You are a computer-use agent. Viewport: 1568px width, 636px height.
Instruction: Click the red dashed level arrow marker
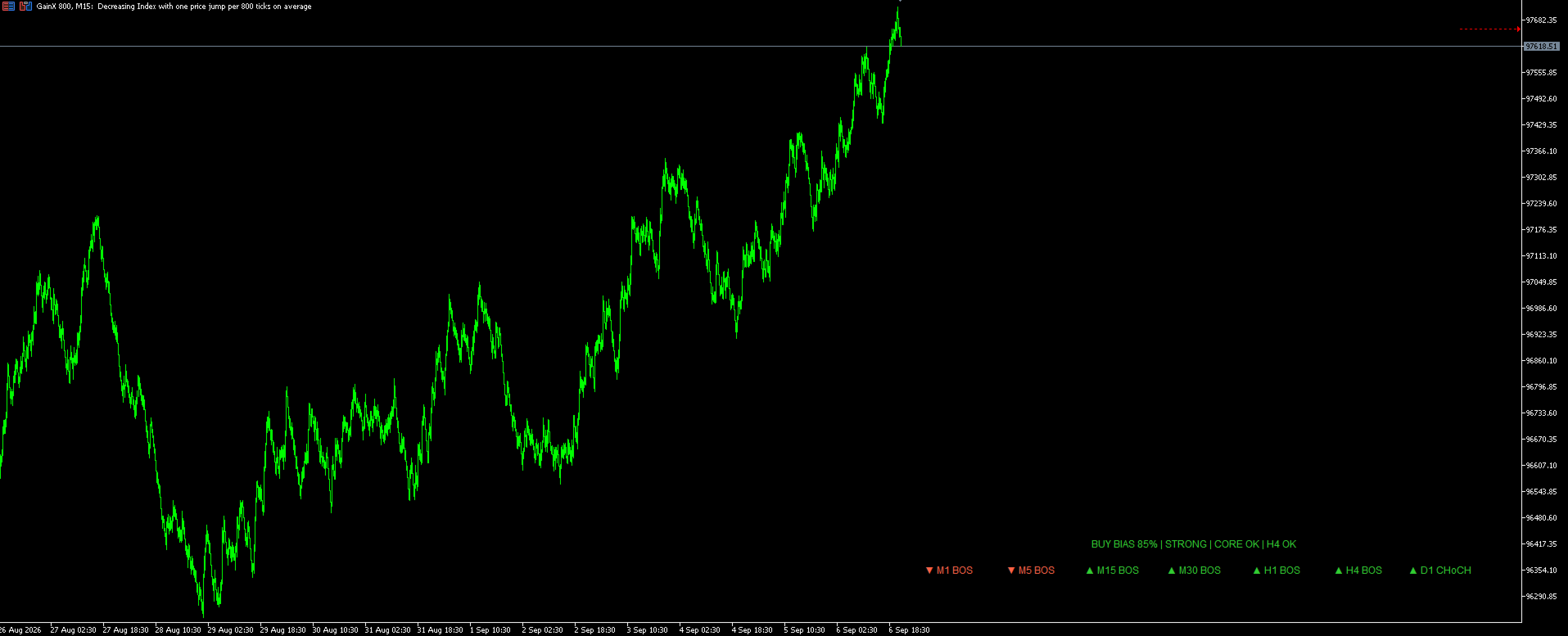1518,29
